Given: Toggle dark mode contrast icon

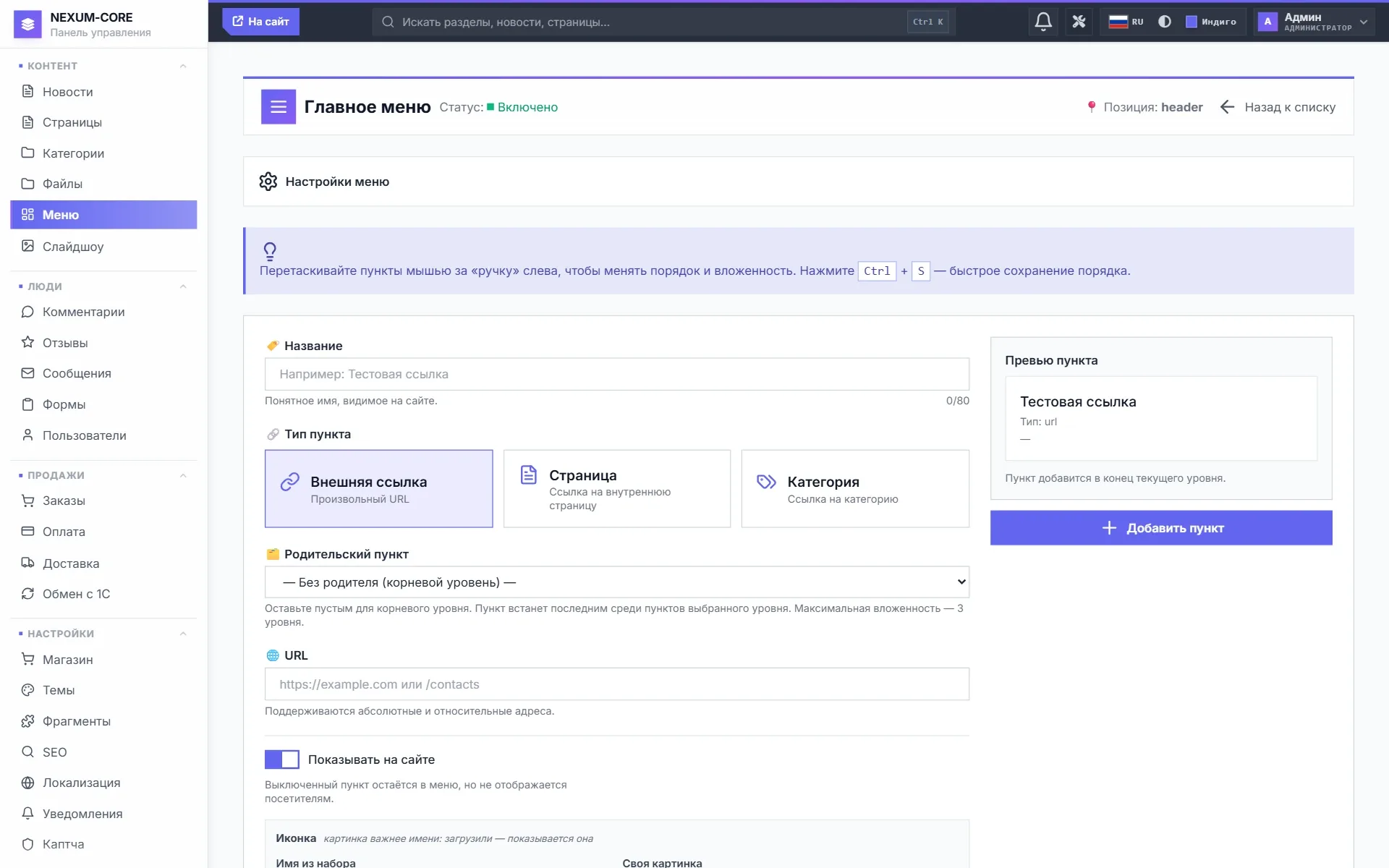Looking at the screenshot, I should 1164,22.
